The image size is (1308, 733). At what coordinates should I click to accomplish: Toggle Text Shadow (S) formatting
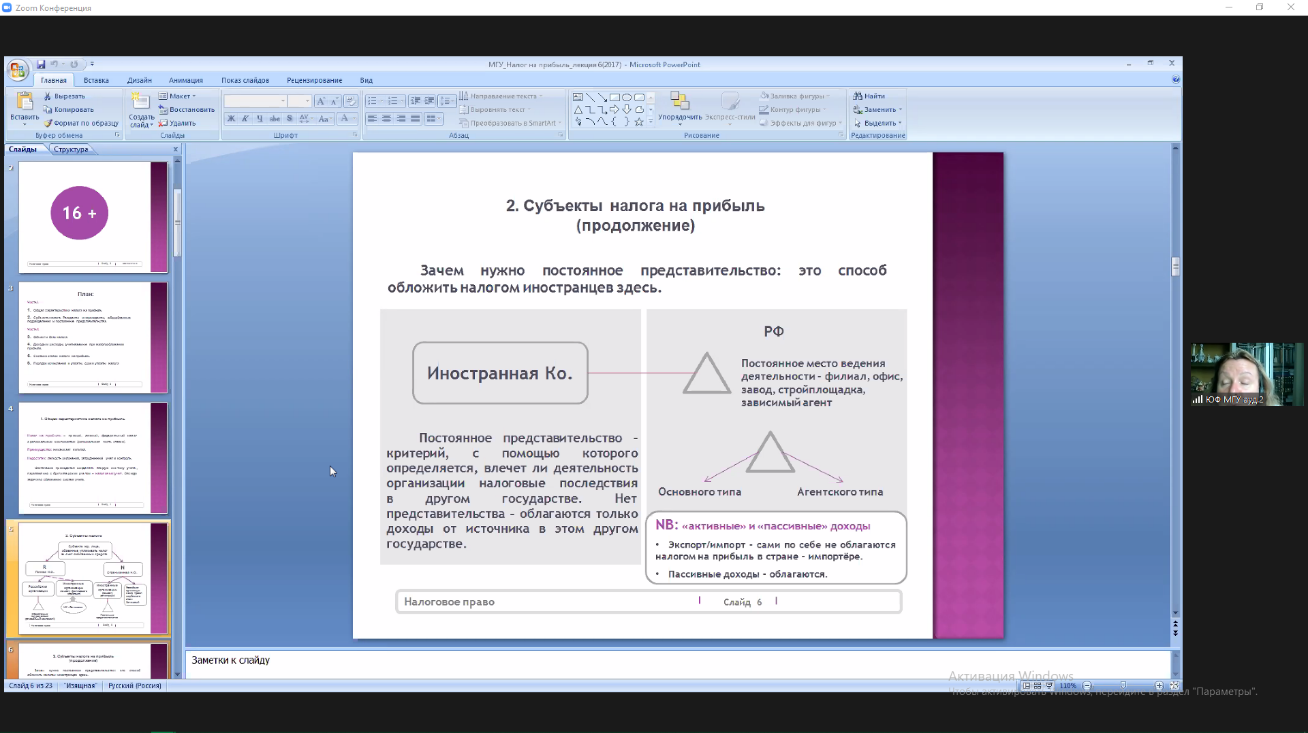point(289,118)
